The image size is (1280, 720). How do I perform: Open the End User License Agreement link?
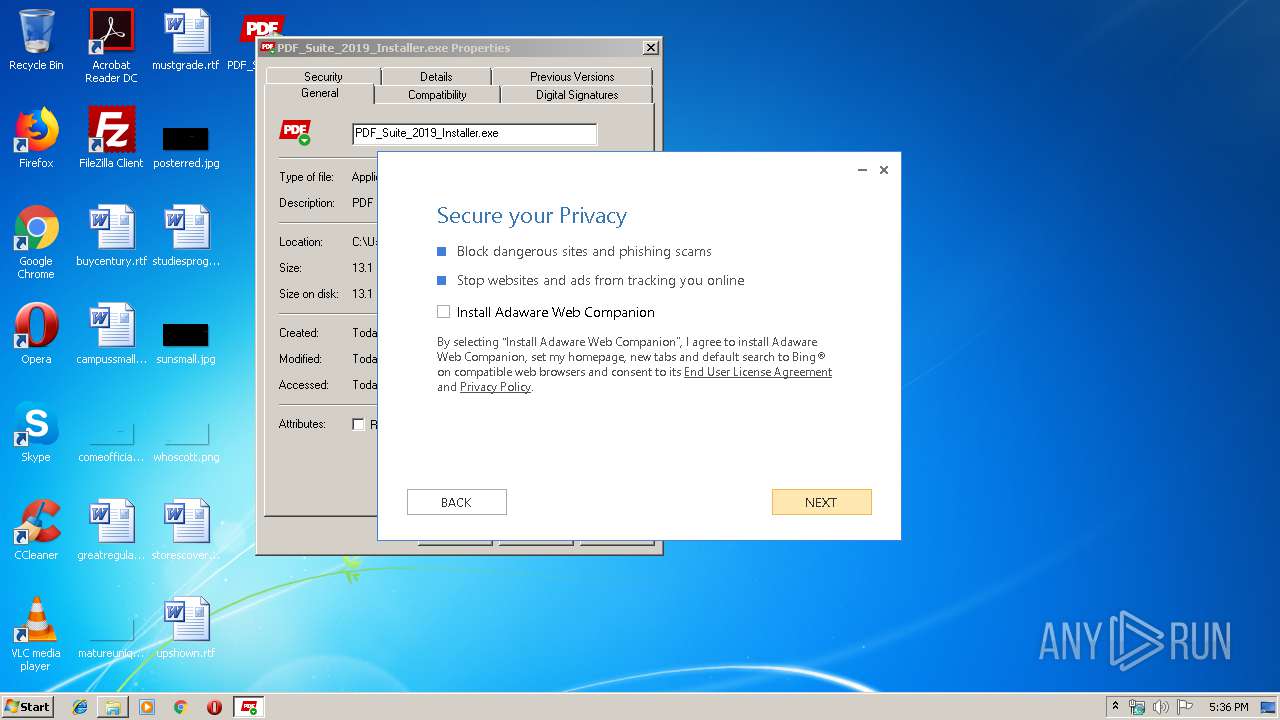[758, 372]
